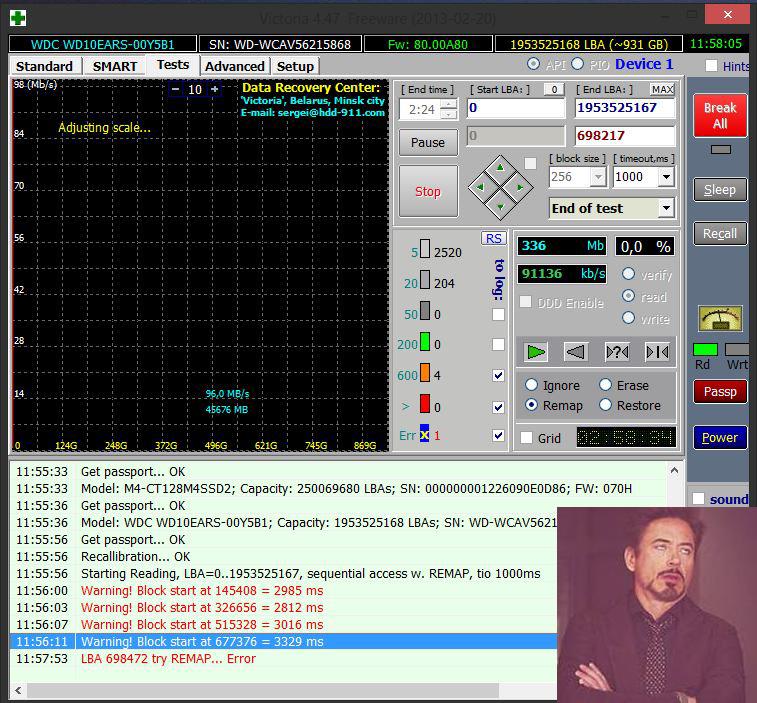Check the 200 ms to-log checkbox

pyautogui.click(x=498, y=344)
